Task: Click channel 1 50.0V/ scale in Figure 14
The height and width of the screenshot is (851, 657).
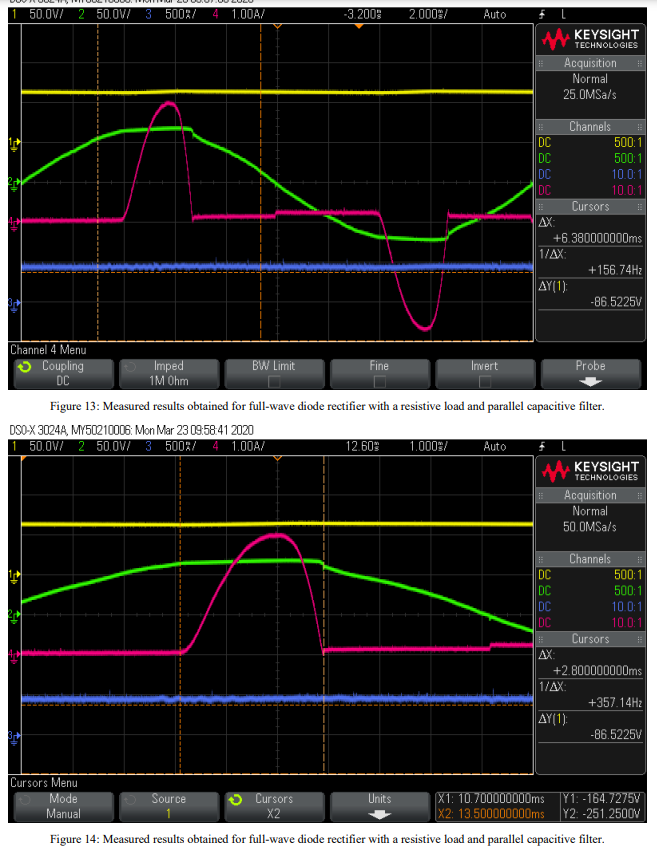Action: tap(46, 447)
